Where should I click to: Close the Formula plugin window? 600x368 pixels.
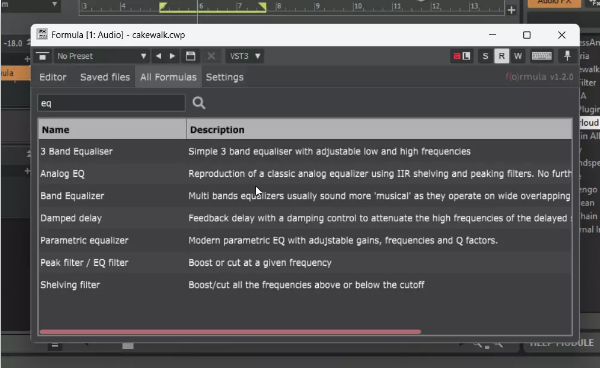[561, 35]
